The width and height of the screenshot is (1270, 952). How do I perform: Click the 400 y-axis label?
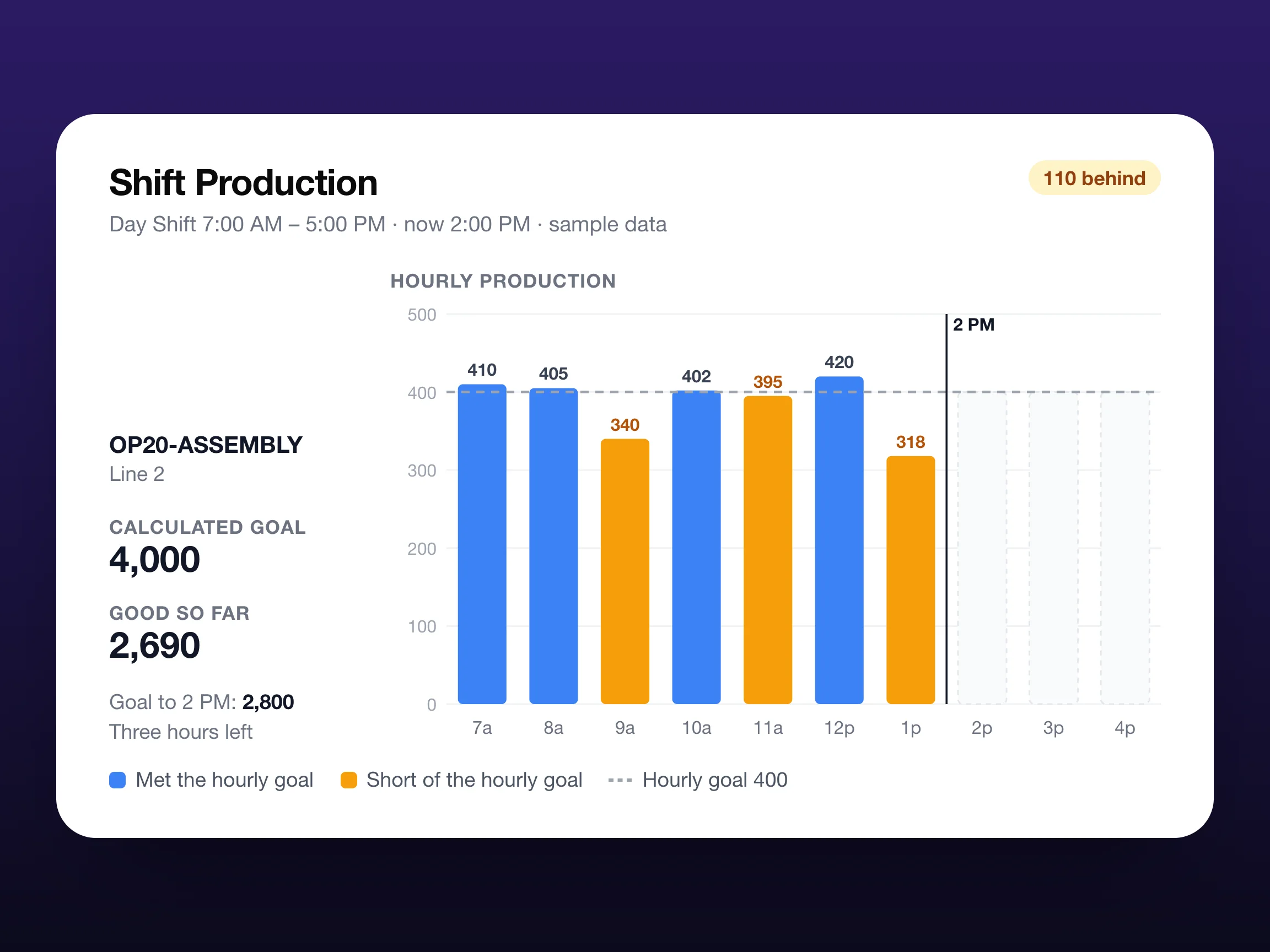click(x=422, y=393)
